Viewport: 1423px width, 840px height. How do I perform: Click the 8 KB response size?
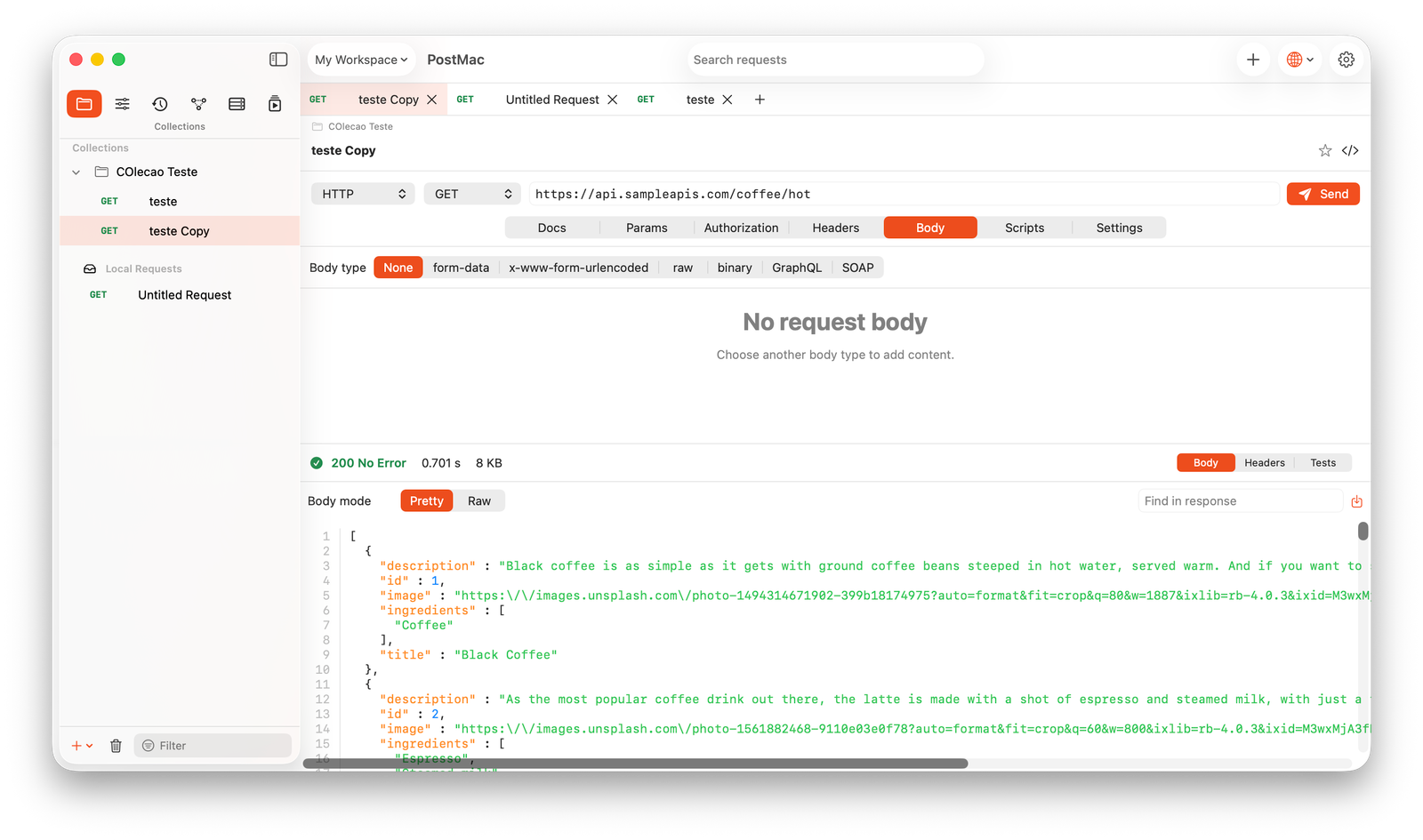click(489, 463)
